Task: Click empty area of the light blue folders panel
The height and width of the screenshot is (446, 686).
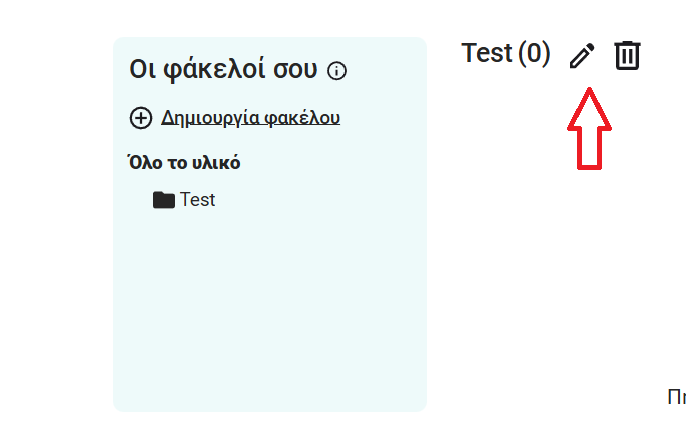Action: [270, 310]
